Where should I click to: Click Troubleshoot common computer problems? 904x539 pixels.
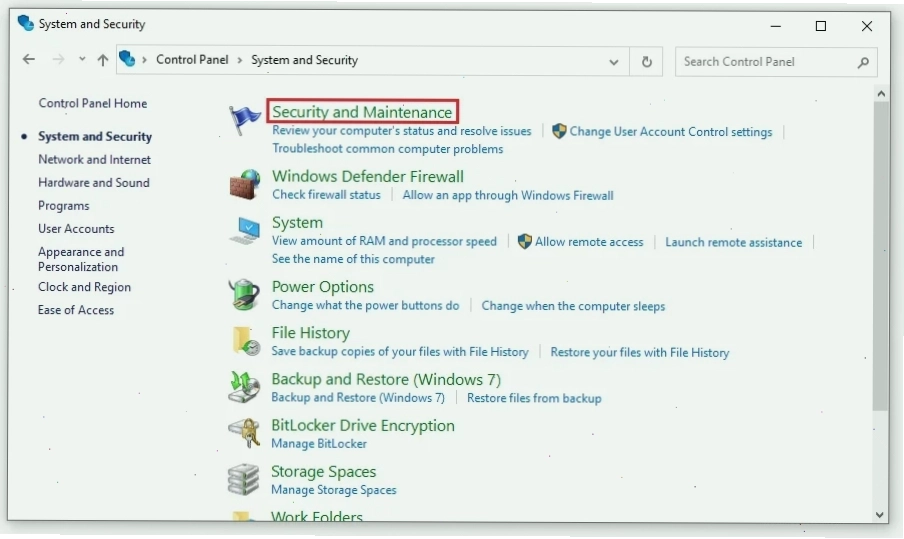coord(387,149)
